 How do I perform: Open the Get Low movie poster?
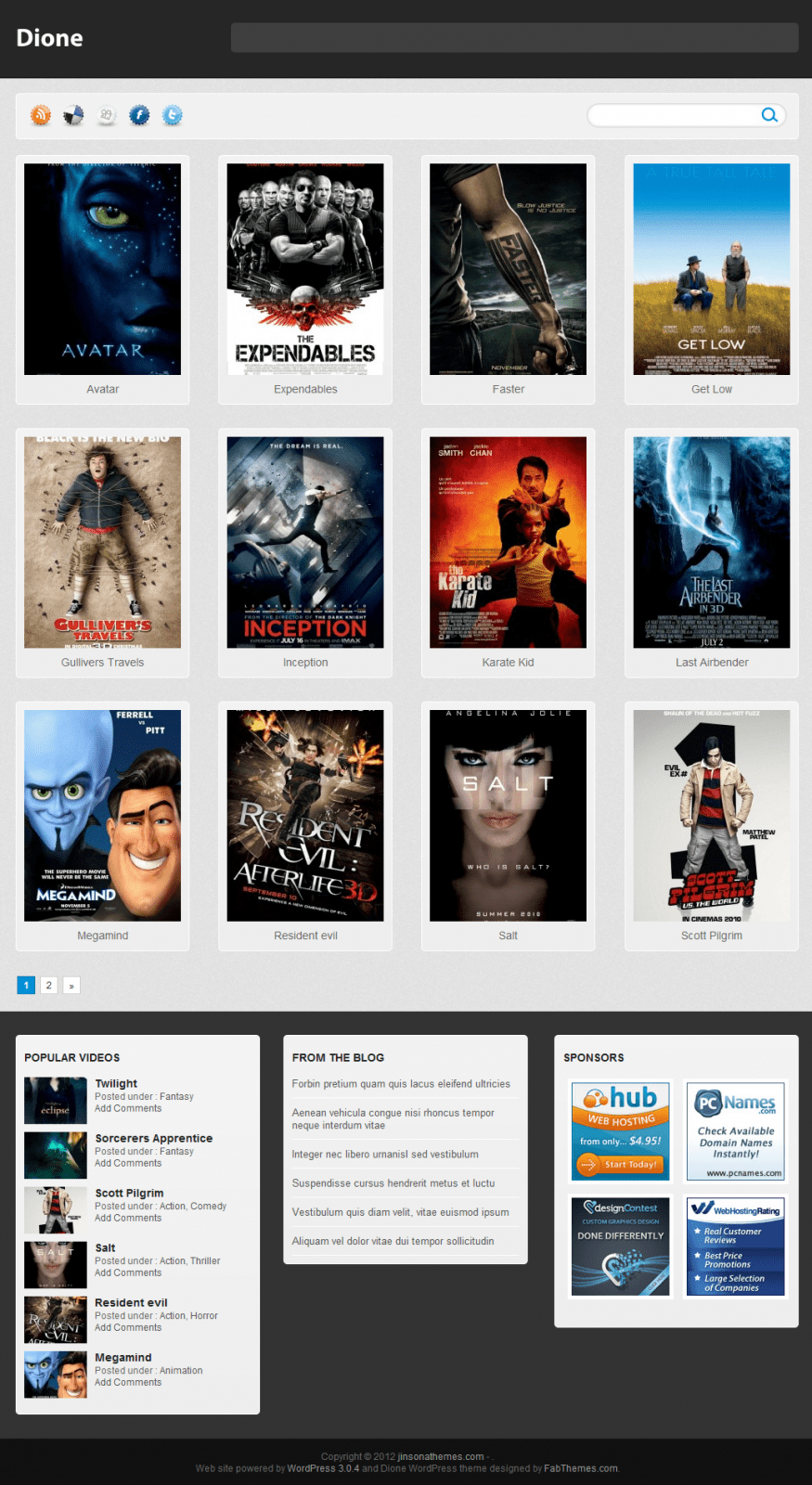click(x=712, y=269)
